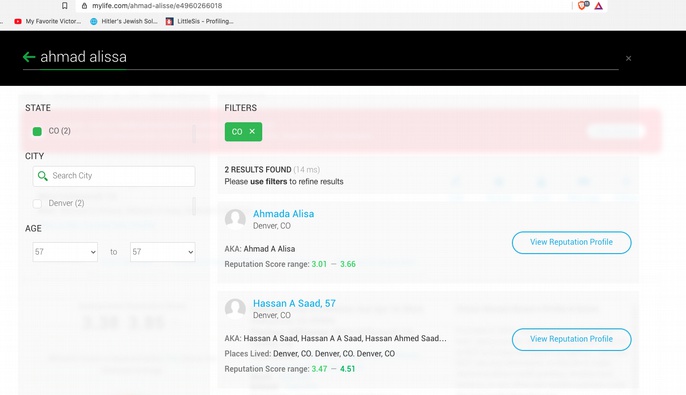Open the 'LittleSis - Profiling...' bookmark
Screen dimensions: 686x395
(x=200, y=21)
